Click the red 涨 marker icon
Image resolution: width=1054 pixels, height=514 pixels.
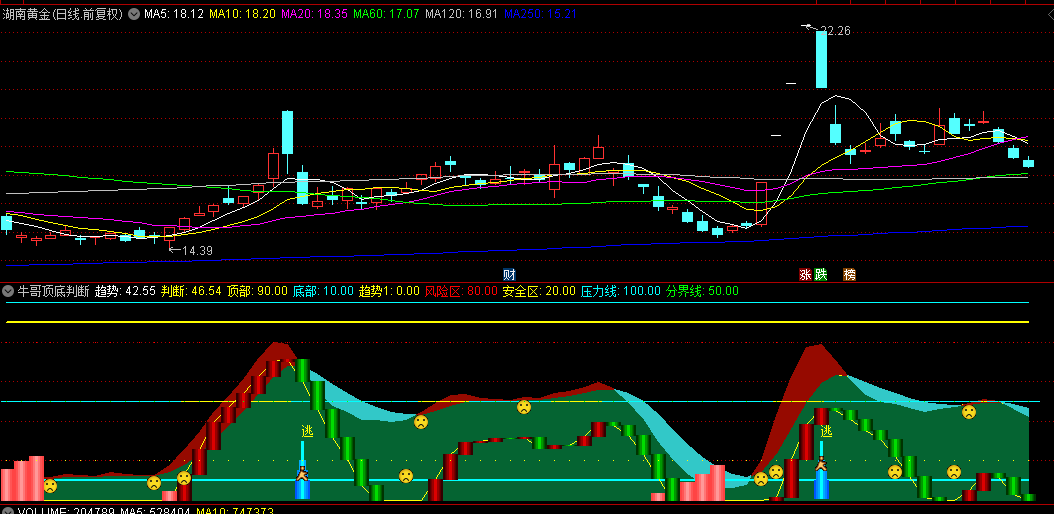pyautogui.click(x=805, y=274)
